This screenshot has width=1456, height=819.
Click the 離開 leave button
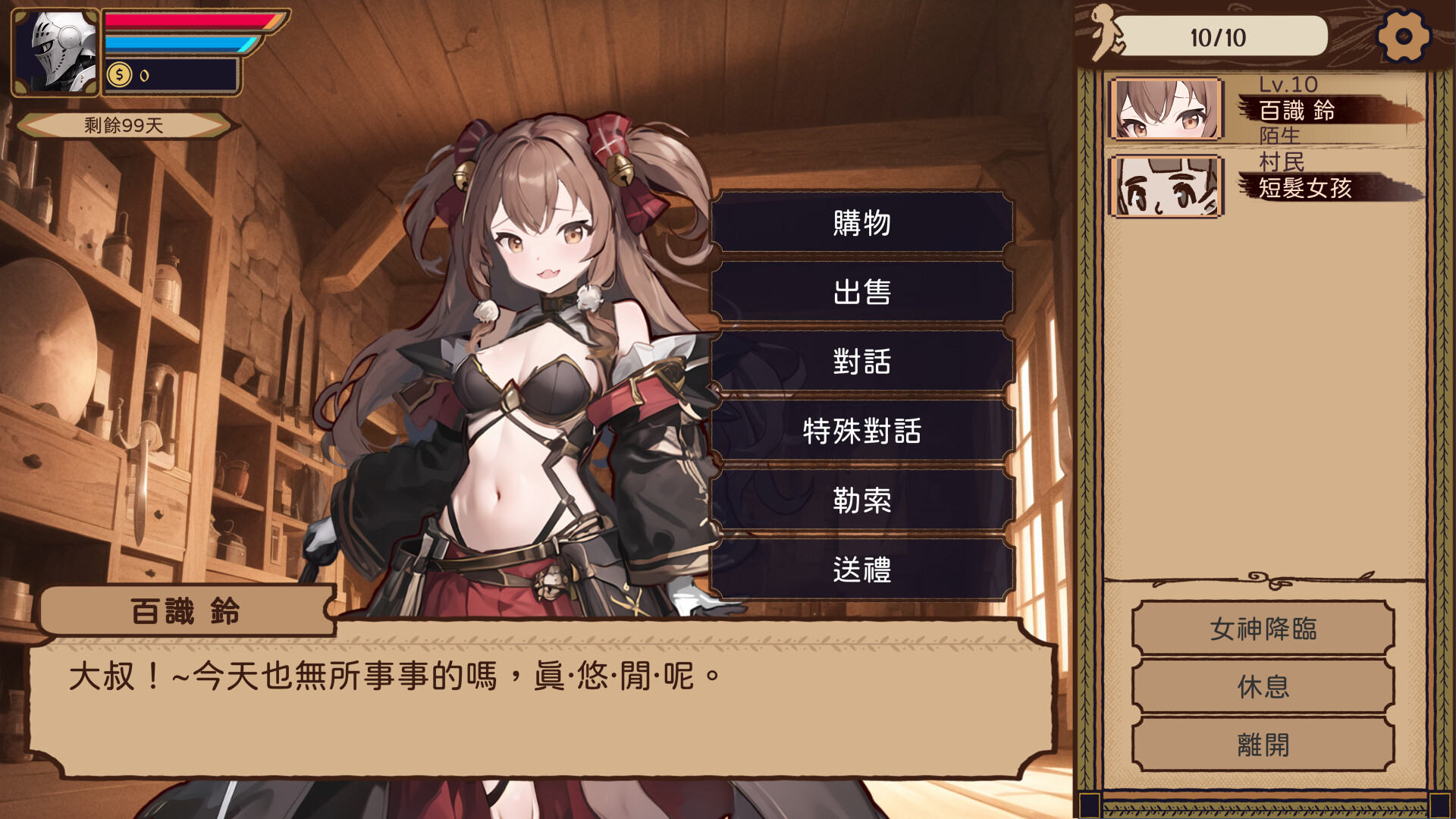(x=1263, y=745)
